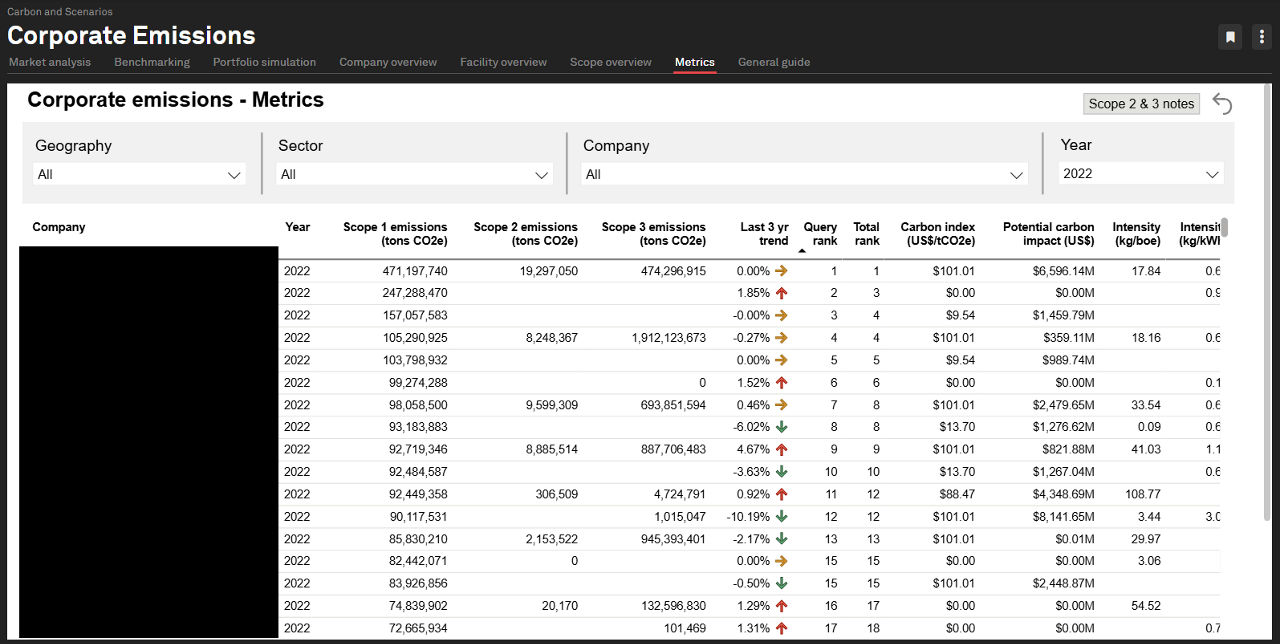Click the orange right arrow beside 0.46%

[x=781, y=405]
